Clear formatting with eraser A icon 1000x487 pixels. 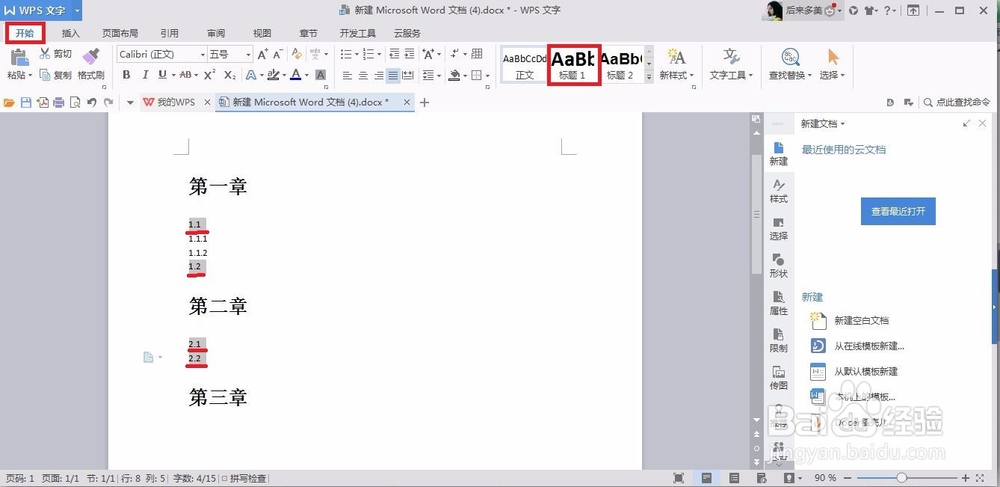click(297, 54)
